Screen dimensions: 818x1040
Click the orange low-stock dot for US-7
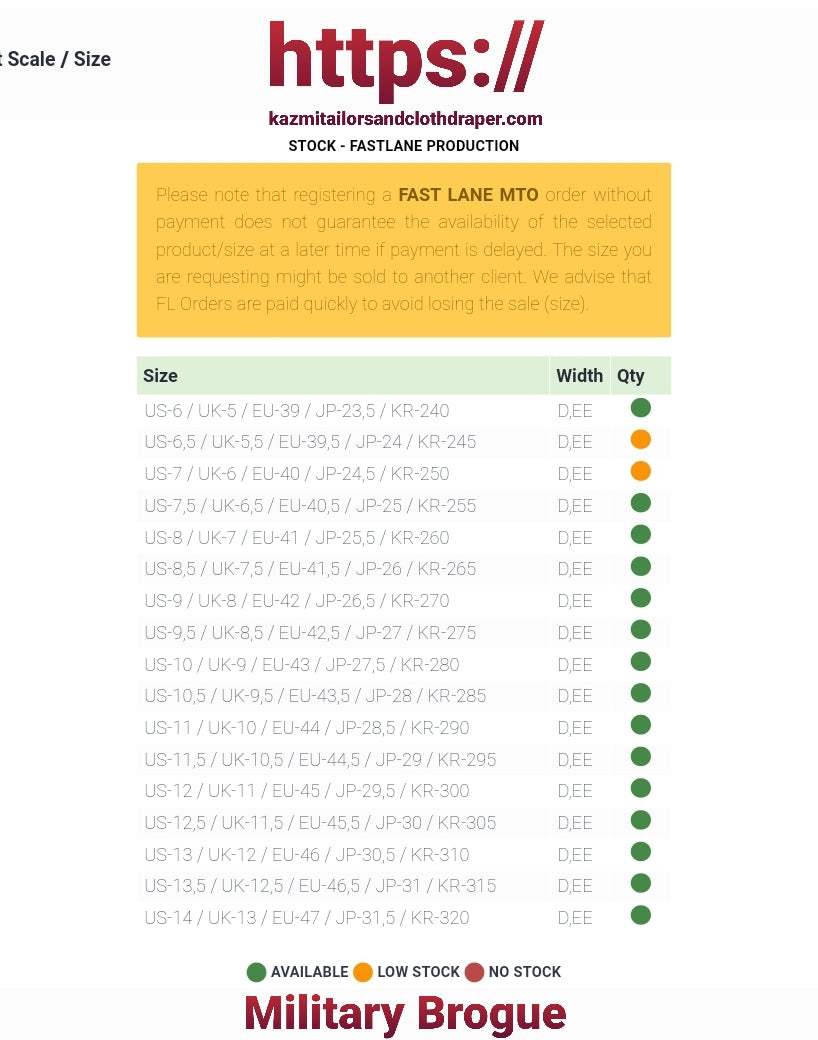pos(641,472)
